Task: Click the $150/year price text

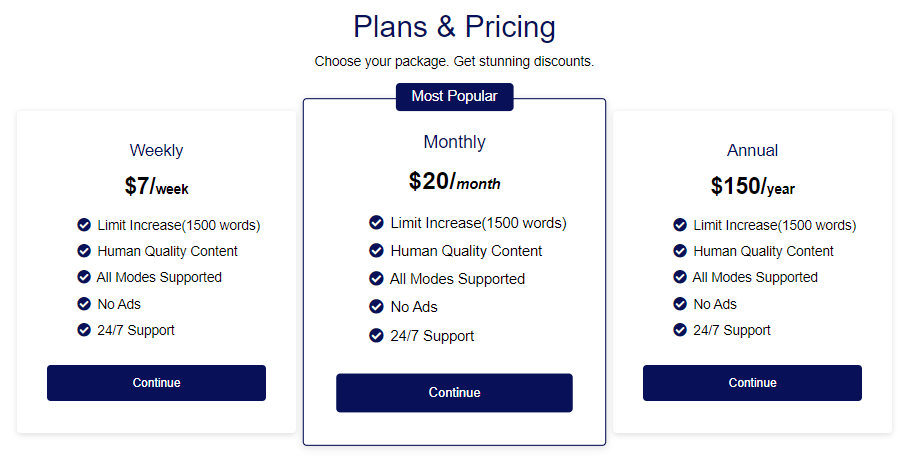Action: (752, 187)
